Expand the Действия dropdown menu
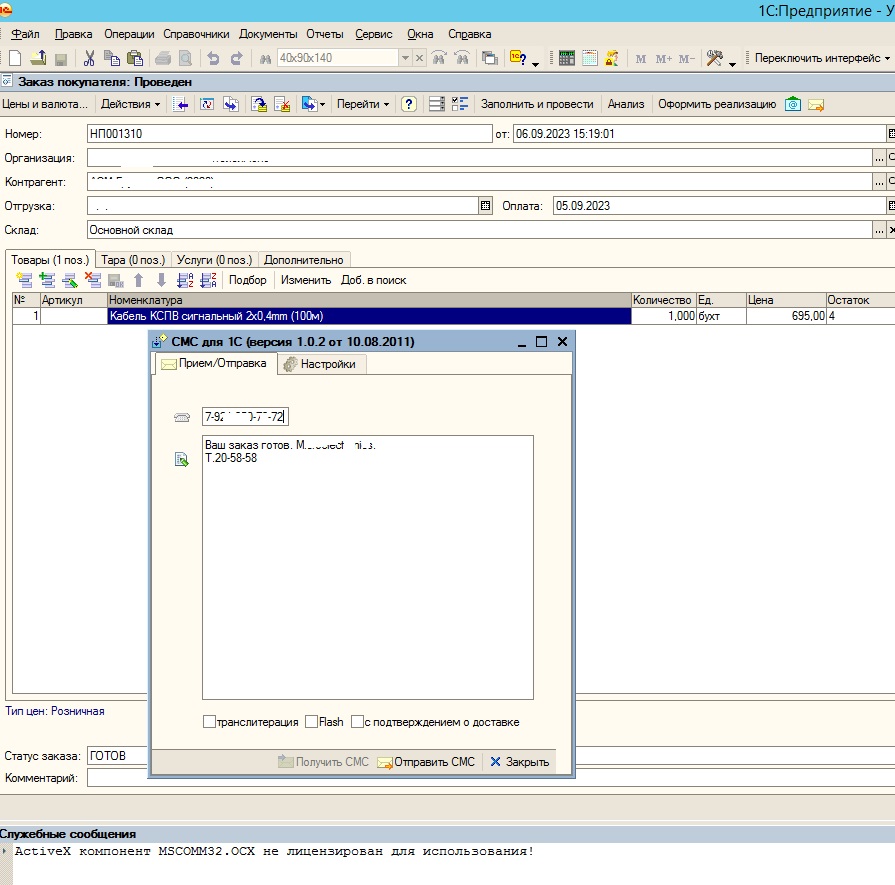Screen dimensions: 895x885 [130, 104]
